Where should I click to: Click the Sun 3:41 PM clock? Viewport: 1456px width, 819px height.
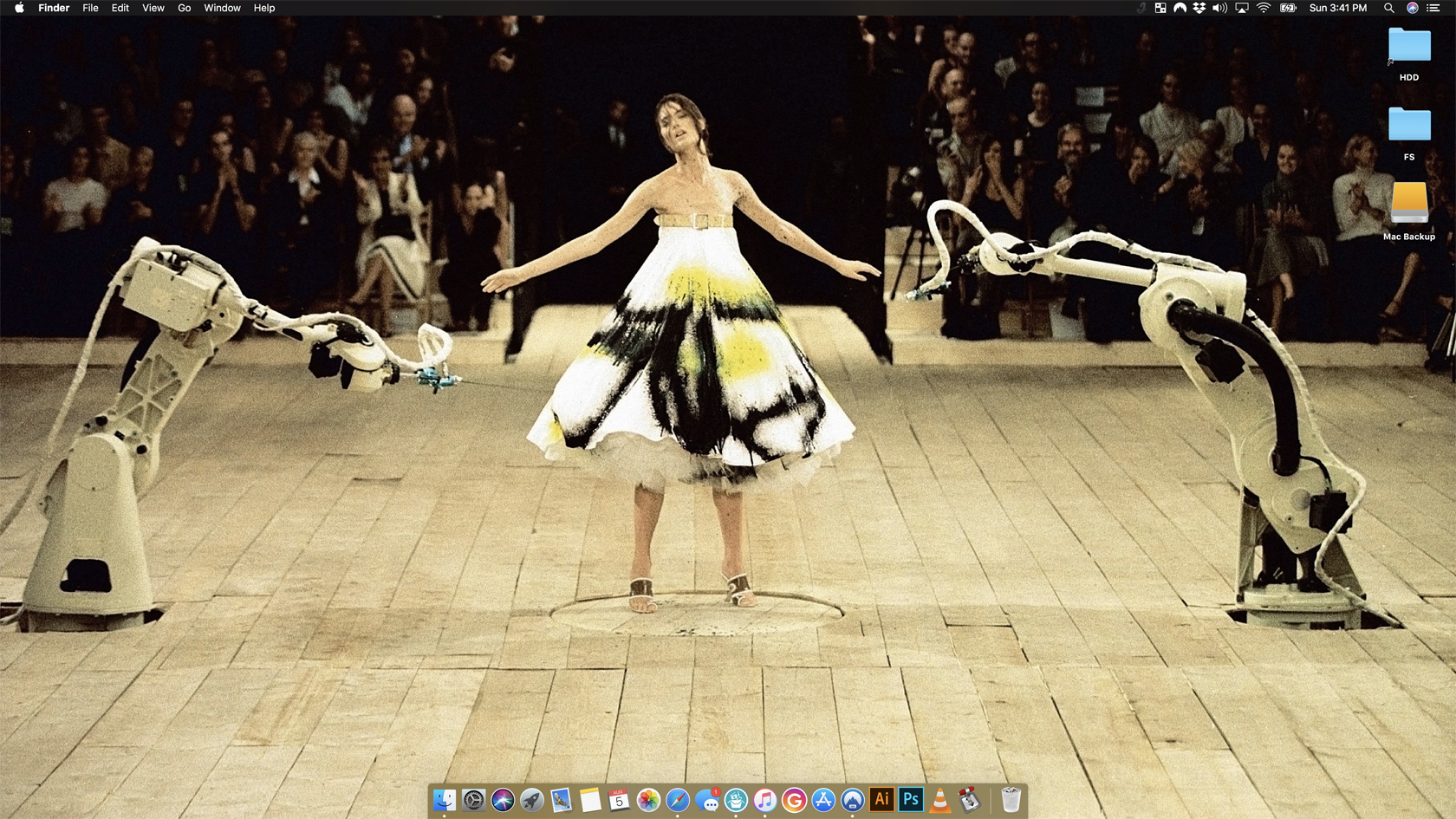click(1338, 8)
